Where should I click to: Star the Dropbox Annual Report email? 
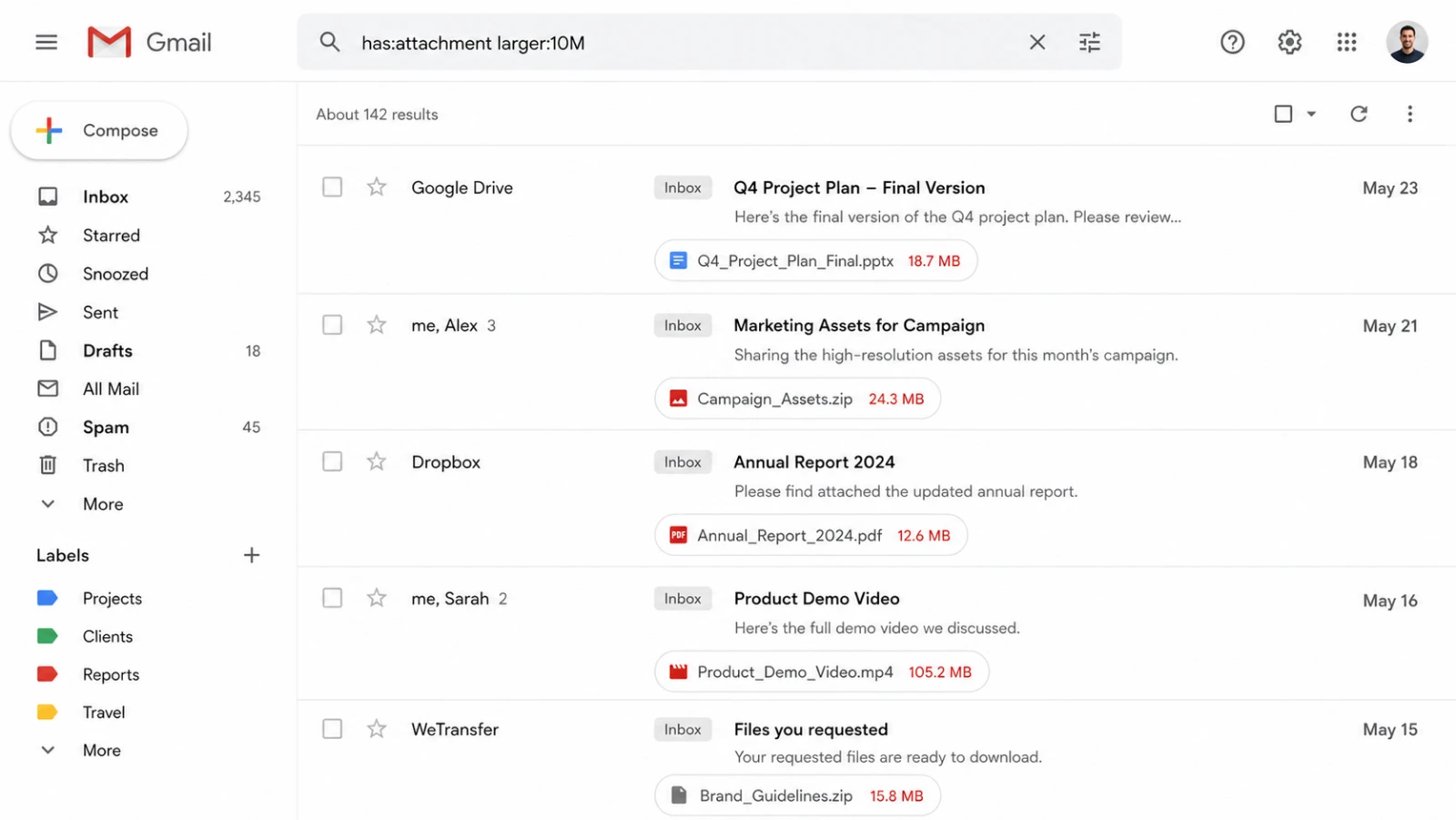[x=377, y=461]
